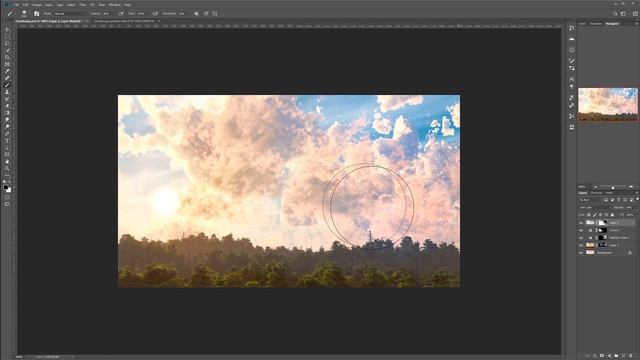This screenshot has height=360, width=640.
Task: Click the background color swatch
Action: coord(9,190)
